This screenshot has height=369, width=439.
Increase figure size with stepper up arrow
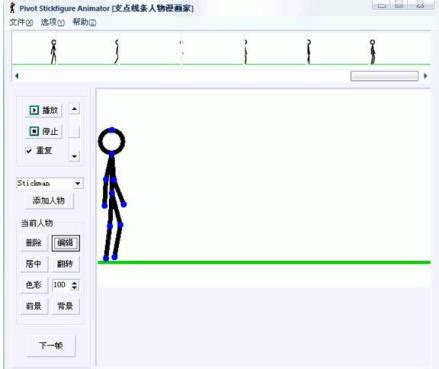[75, 283]
